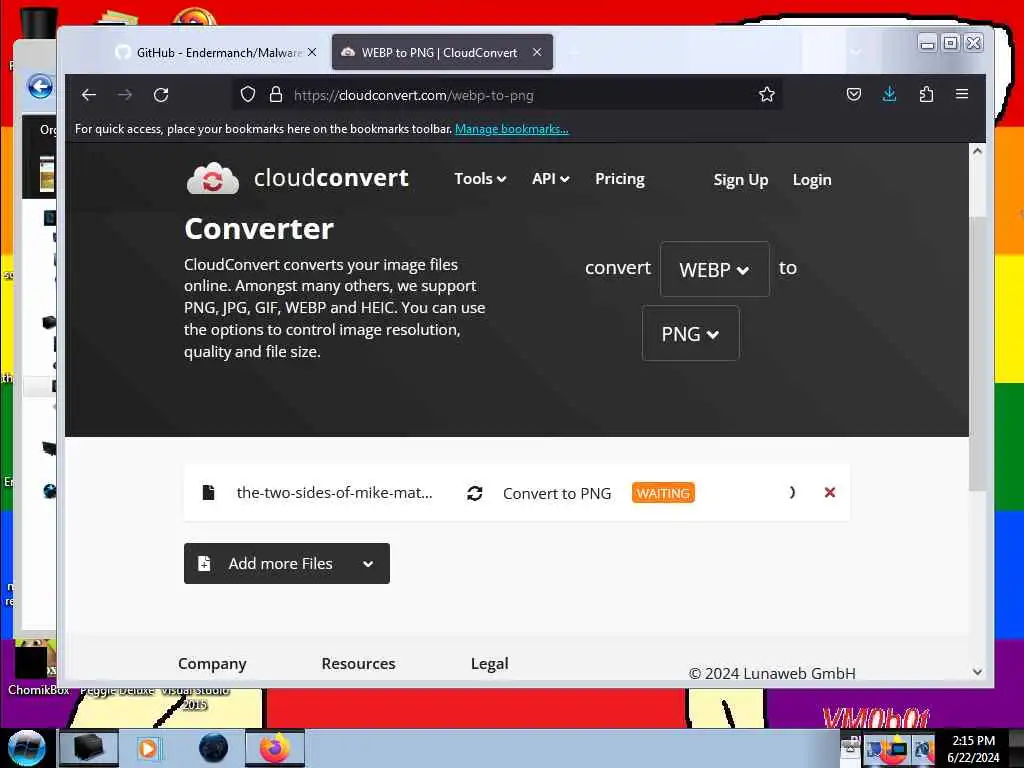Click the CloudConvert cloud logo
1024x768 pixels.
click(213, 178)
